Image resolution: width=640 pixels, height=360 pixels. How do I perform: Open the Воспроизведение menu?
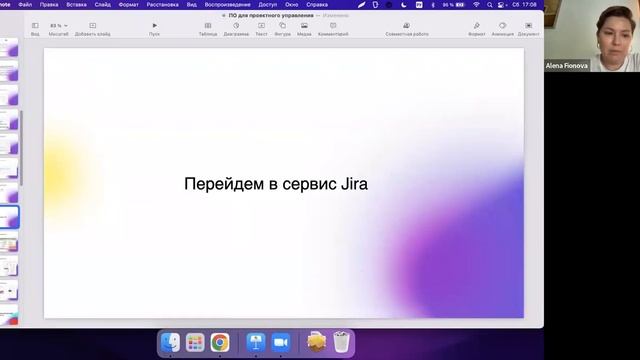click(227, 4)
